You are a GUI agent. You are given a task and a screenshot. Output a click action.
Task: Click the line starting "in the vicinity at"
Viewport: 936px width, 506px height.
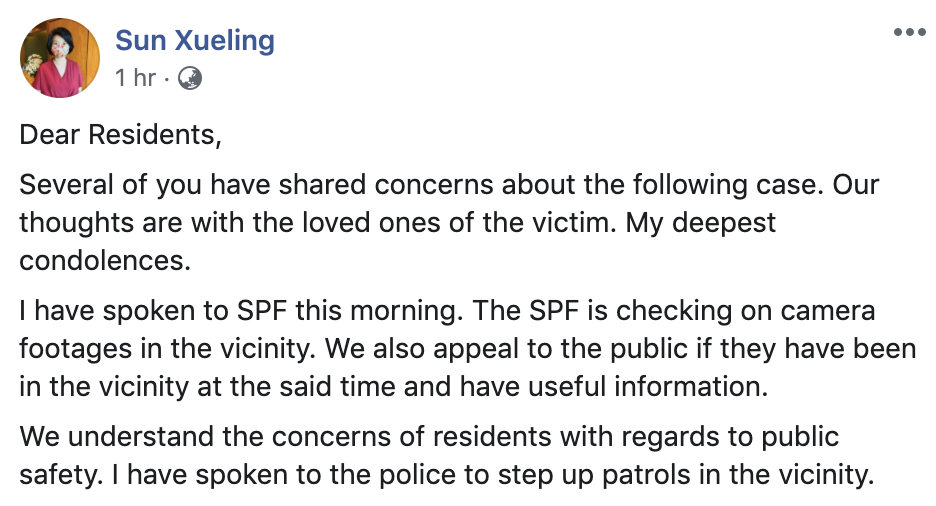[x=393, y=387]
